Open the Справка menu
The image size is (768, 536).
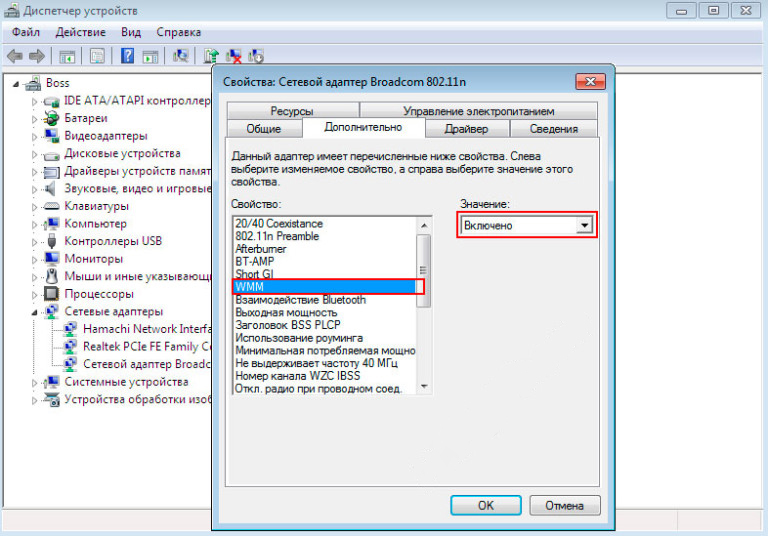tap(178, 32)
